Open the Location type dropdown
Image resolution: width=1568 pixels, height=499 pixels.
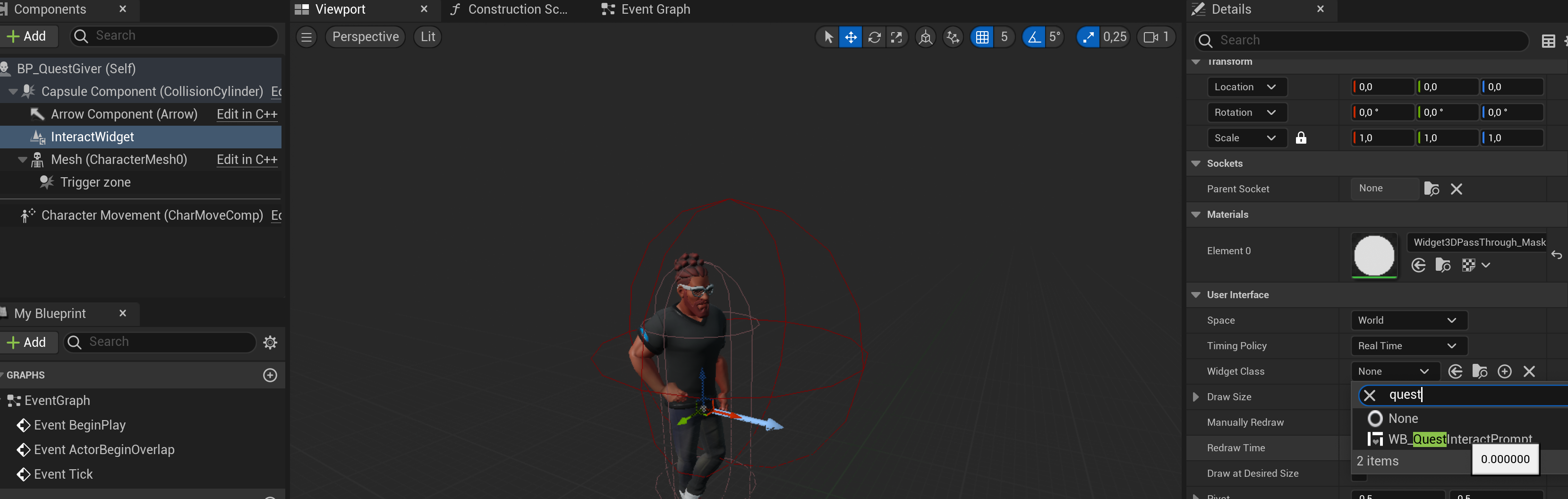click(x=1247, y=87)
